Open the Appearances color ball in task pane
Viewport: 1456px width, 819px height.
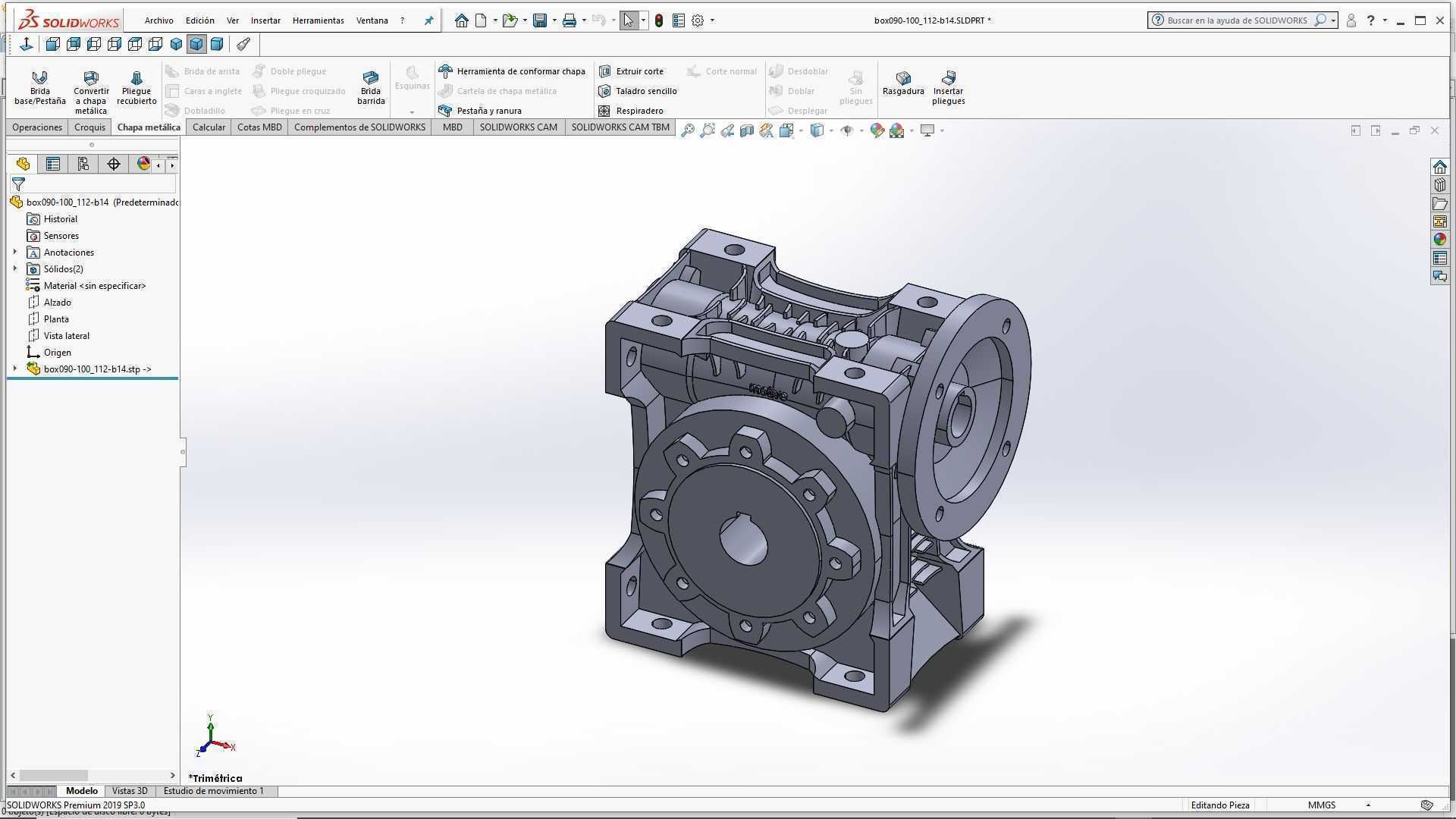(x=1440, y=240)
